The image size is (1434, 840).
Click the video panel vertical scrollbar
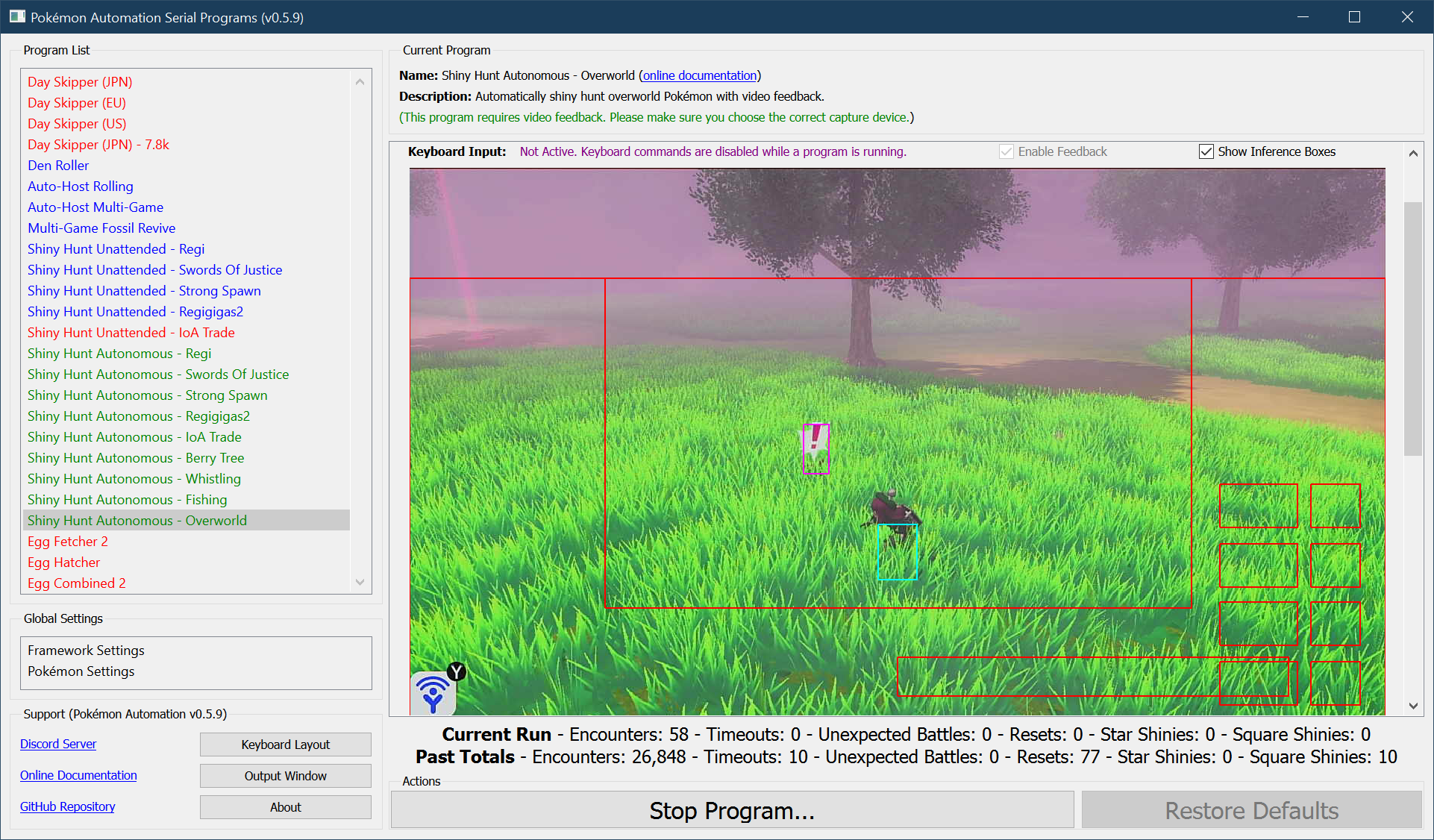pos(1412,328)
